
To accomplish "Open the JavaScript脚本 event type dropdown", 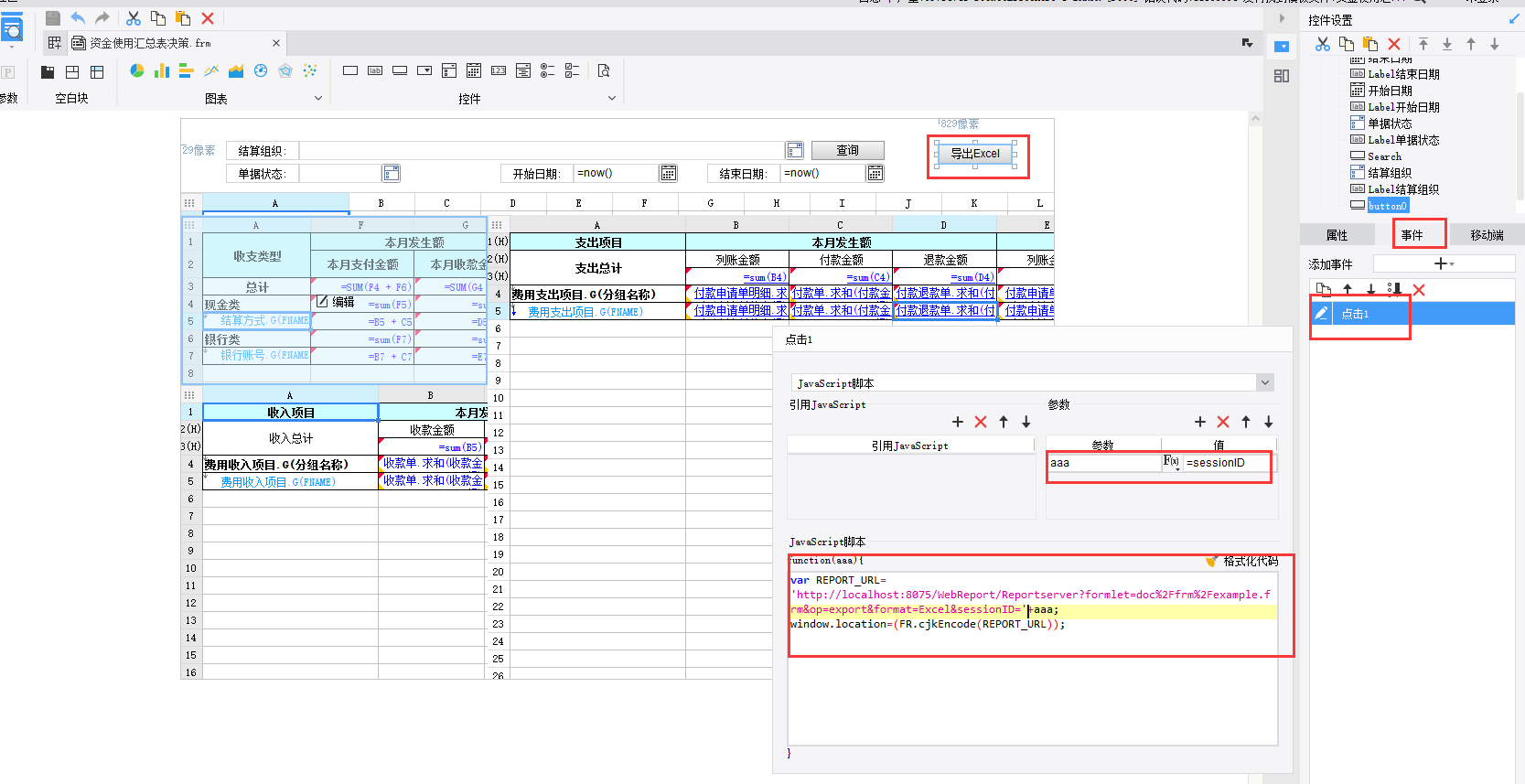I will pyautogui.click(x=1265, y=382).
